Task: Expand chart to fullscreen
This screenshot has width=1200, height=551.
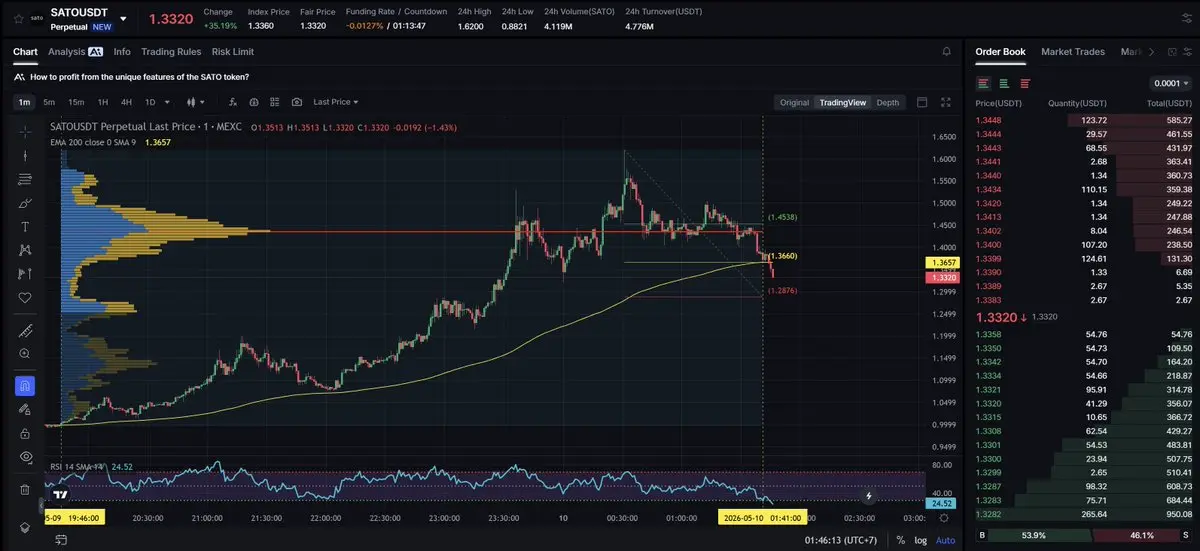Action: point(947,102)
